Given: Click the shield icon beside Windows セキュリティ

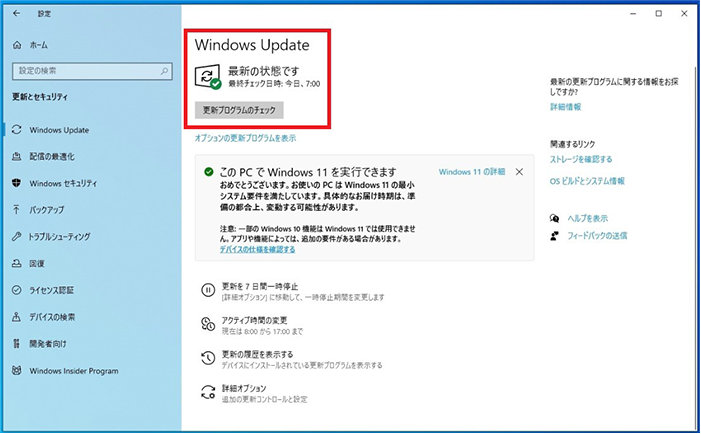Looking at the screenshot, I should coord(17,183).
